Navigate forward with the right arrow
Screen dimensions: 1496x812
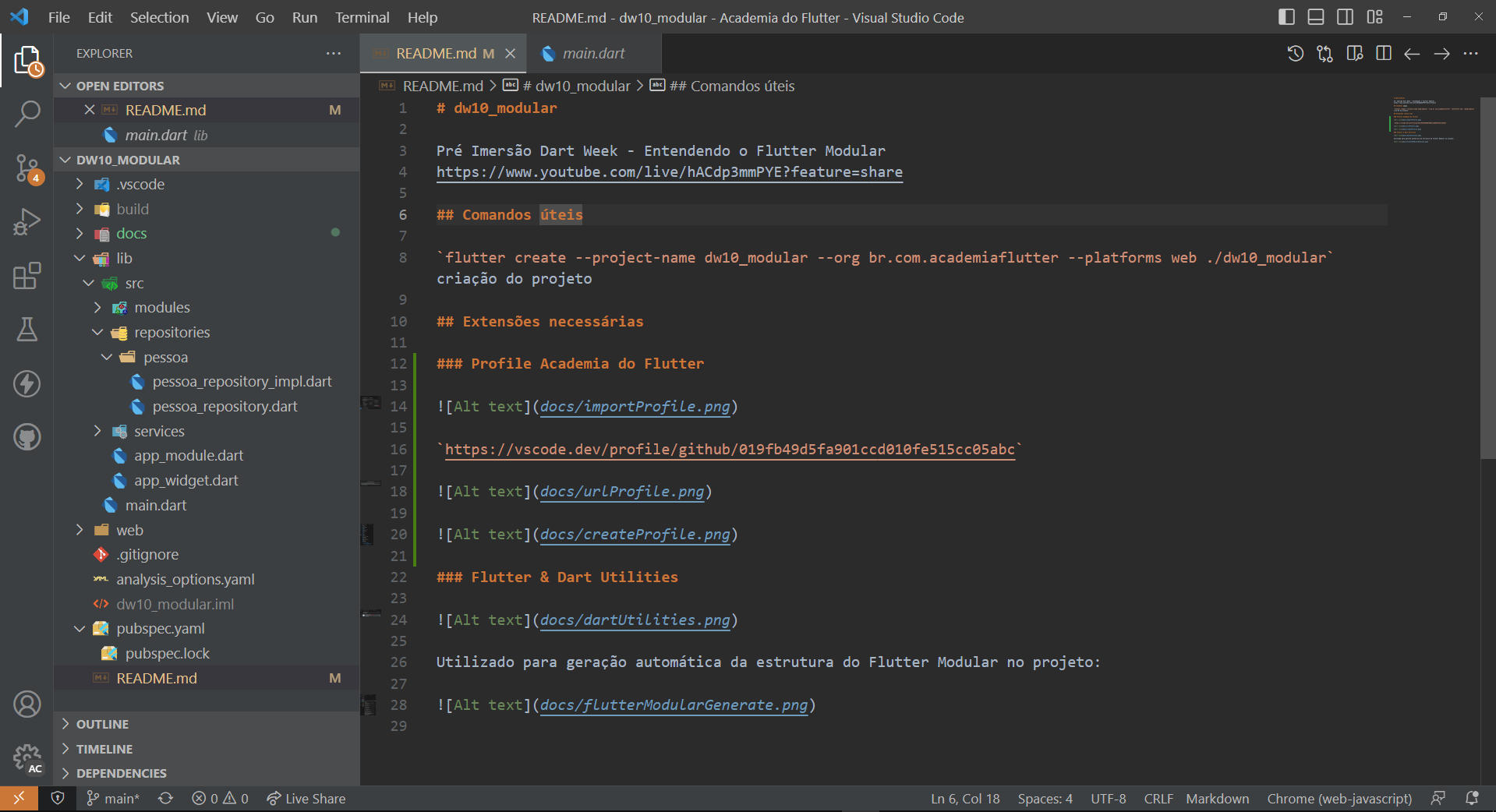(1441, 53)
